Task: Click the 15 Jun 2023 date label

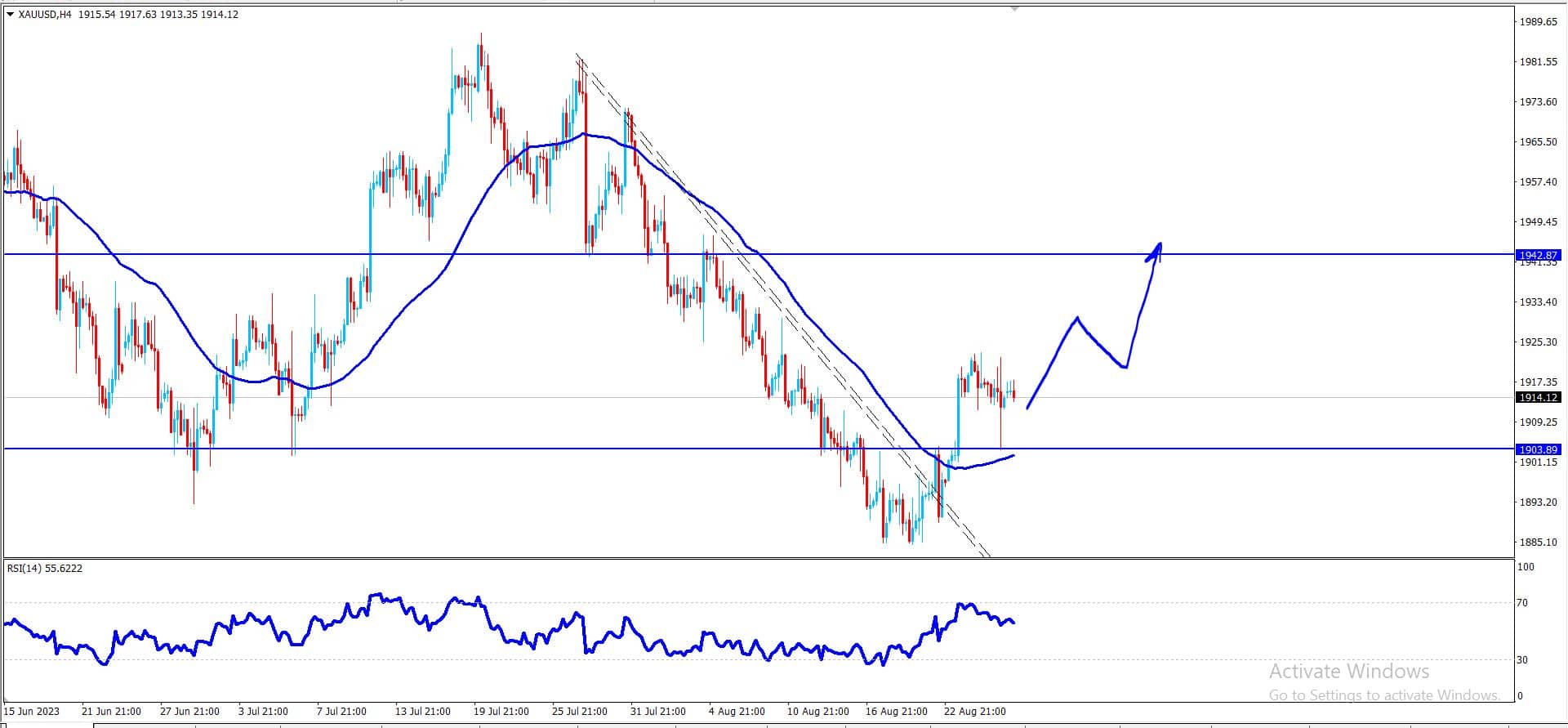Action: pyautogui.click(x=33, y=711)
